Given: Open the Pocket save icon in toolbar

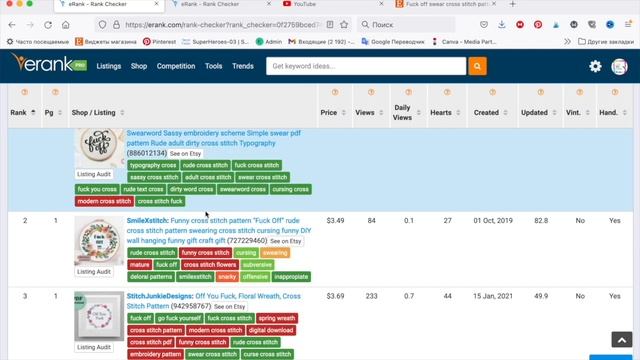Looking at the screenshot, I should click(x=484, y=24).
